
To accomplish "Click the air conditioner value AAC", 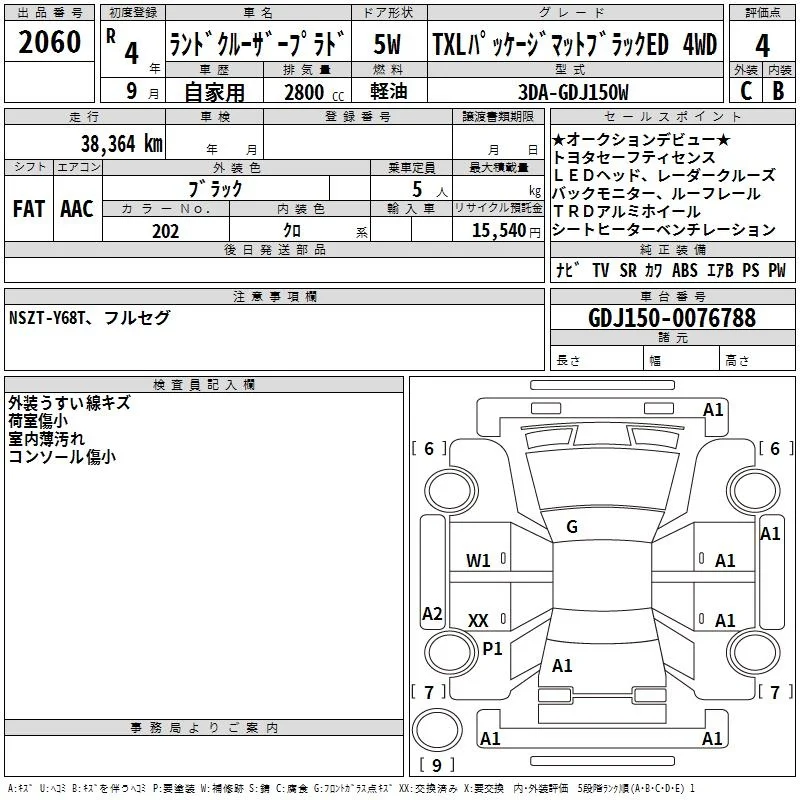I will (77, 209).
